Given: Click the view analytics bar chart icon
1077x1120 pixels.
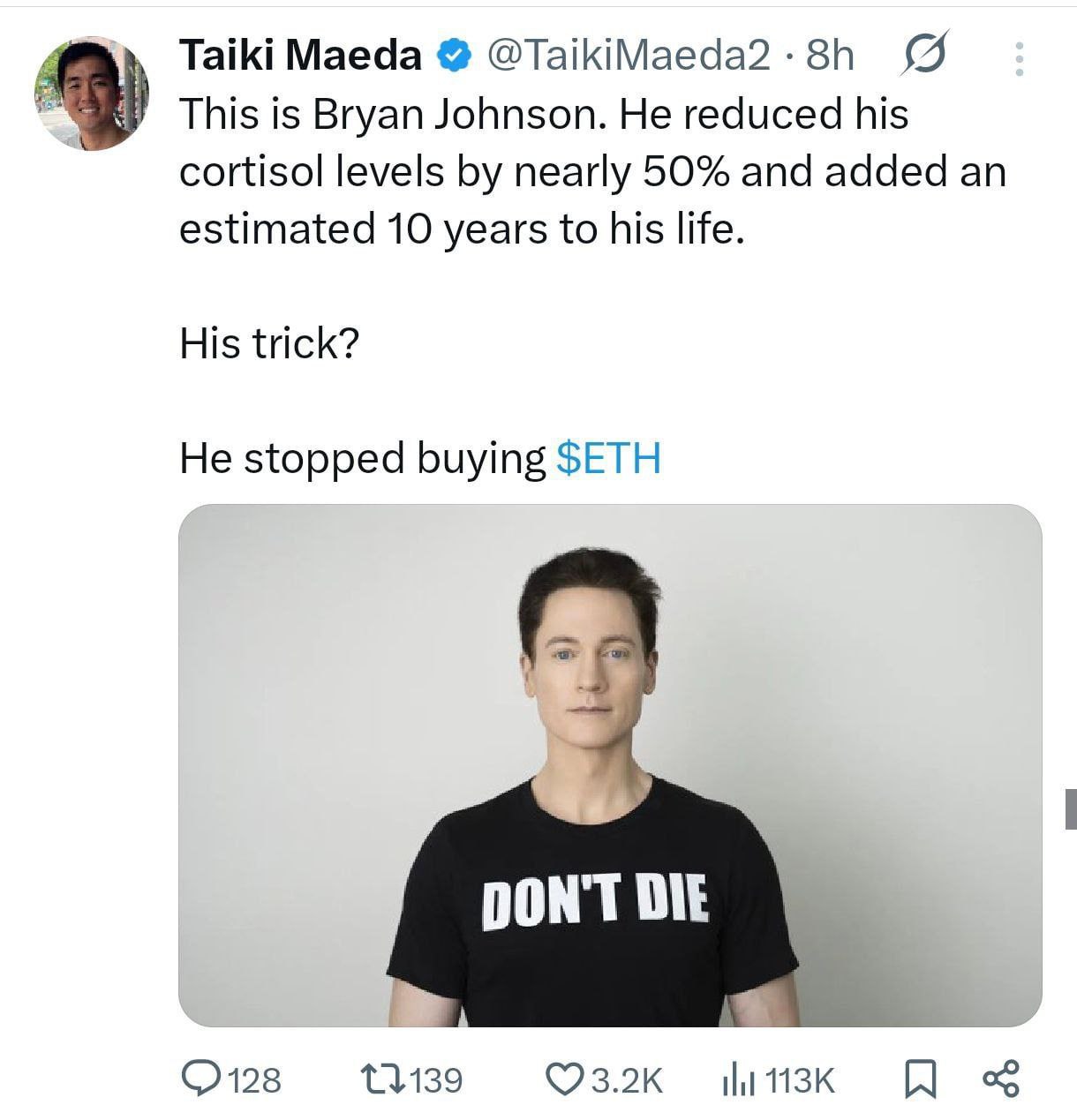Looking at the screenshot, I should pos(738,1079).
